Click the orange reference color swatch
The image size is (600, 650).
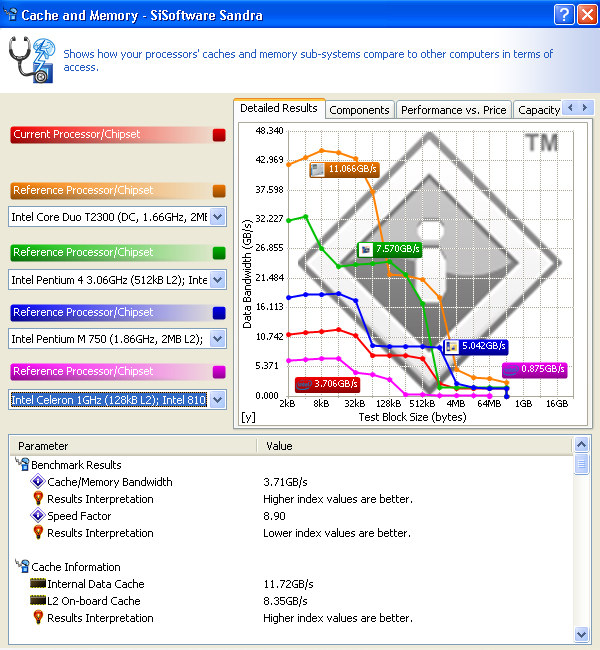coord(219,191)
